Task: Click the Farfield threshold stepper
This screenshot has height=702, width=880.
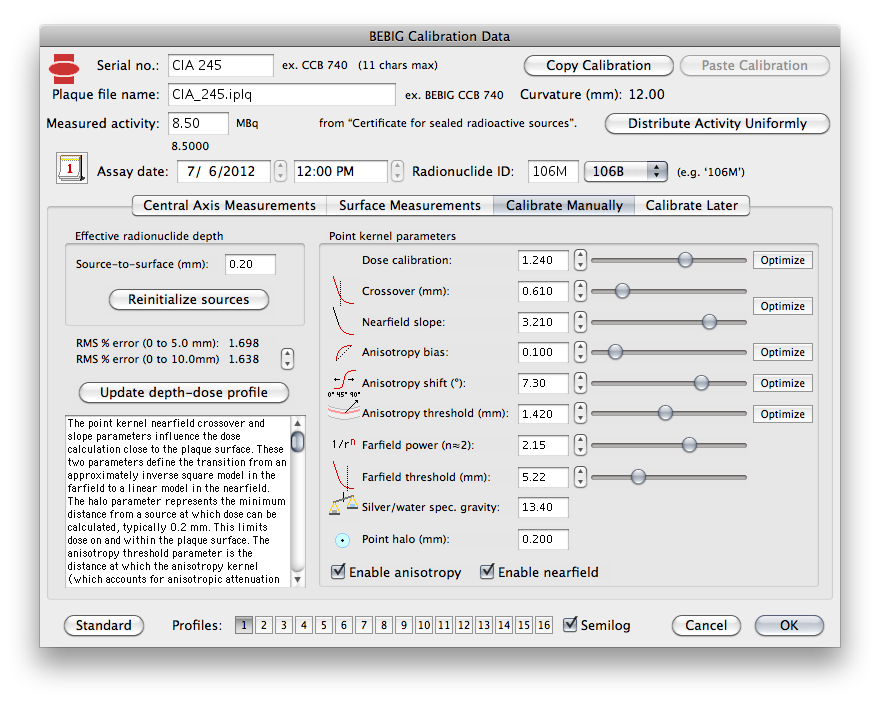Action: point(580,477)
